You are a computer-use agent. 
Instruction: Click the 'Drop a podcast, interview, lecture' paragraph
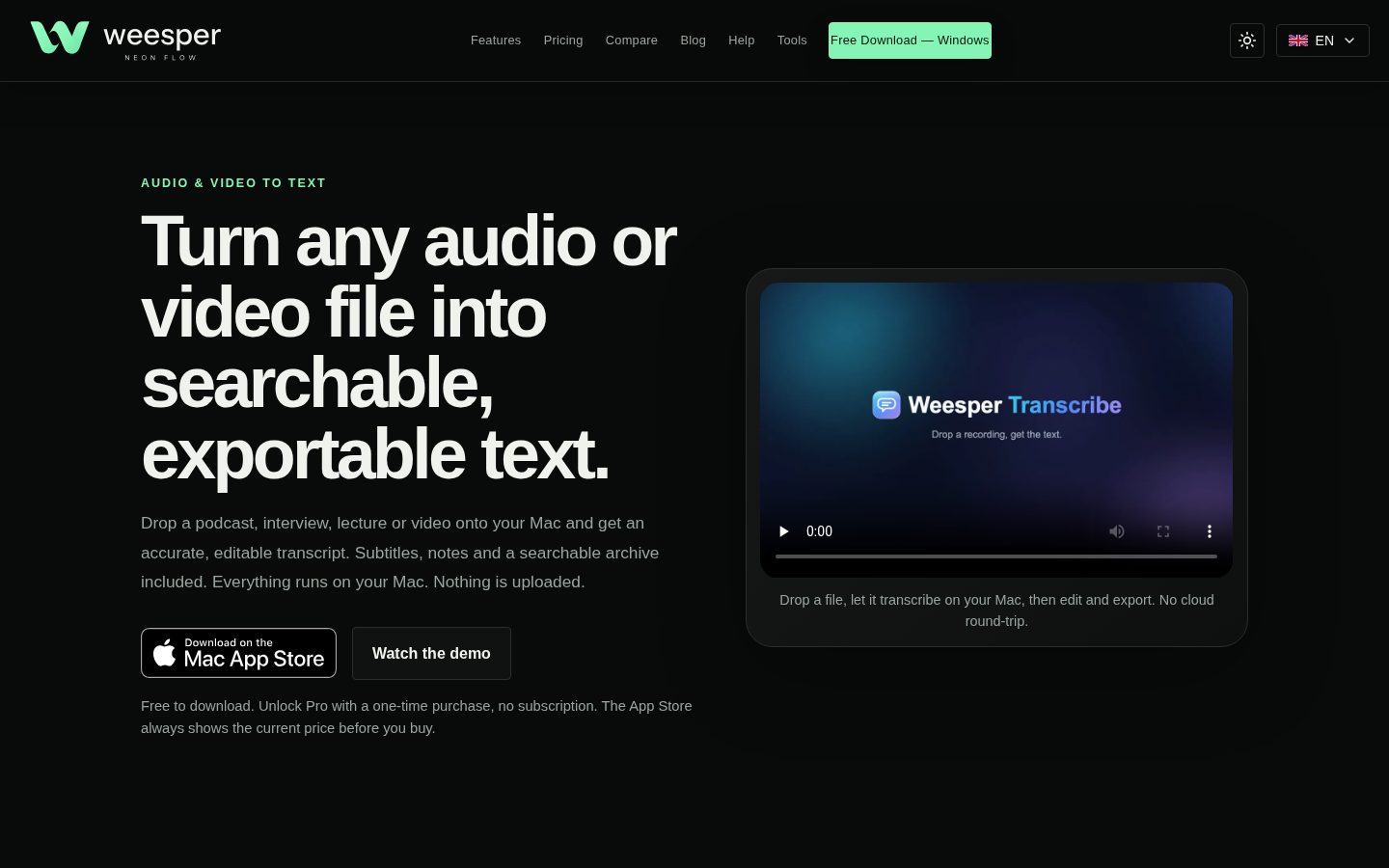[400, 553]
